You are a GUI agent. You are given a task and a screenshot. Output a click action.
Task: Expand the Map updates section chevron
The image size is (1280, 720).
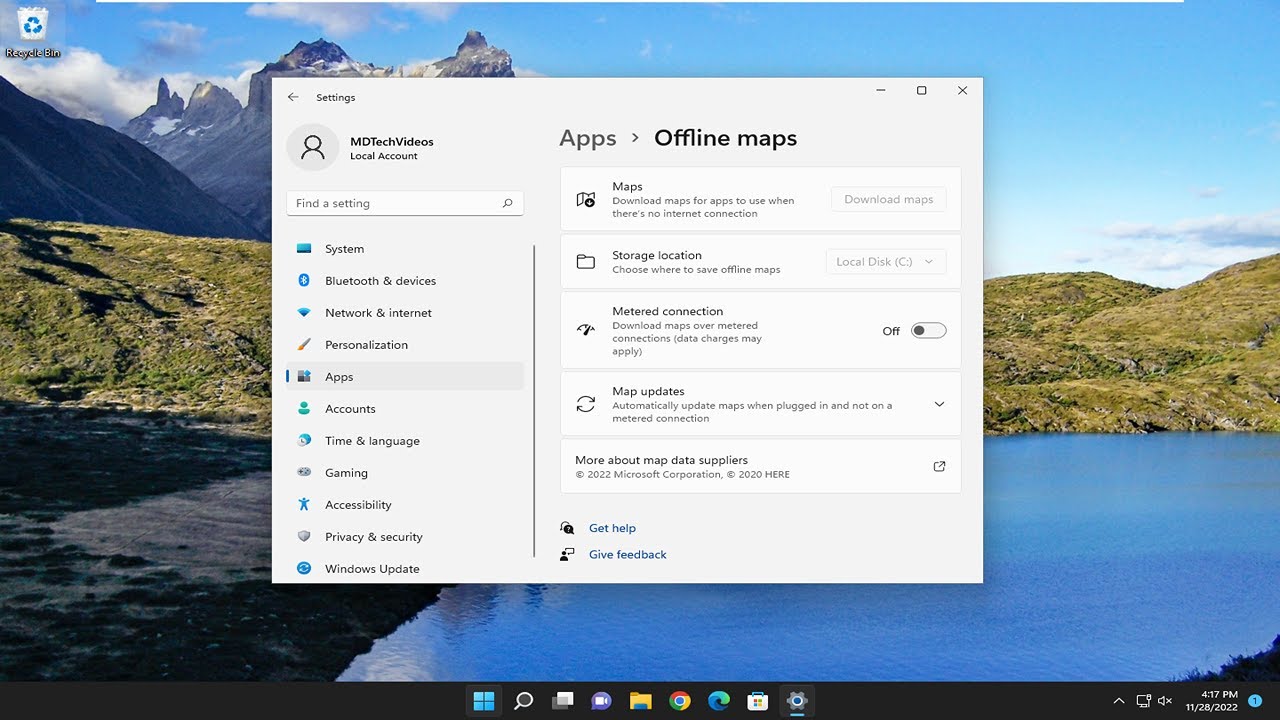(939, 404)
